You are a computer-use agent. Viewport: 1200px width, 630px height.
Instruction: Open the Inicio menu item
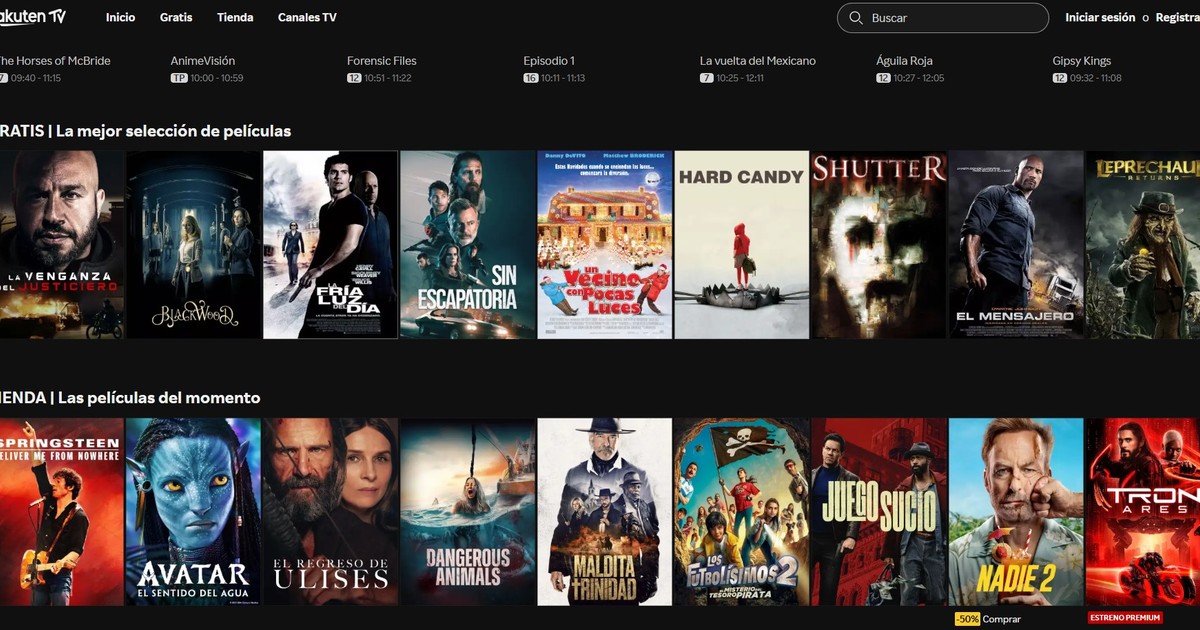tap(120, 18)
